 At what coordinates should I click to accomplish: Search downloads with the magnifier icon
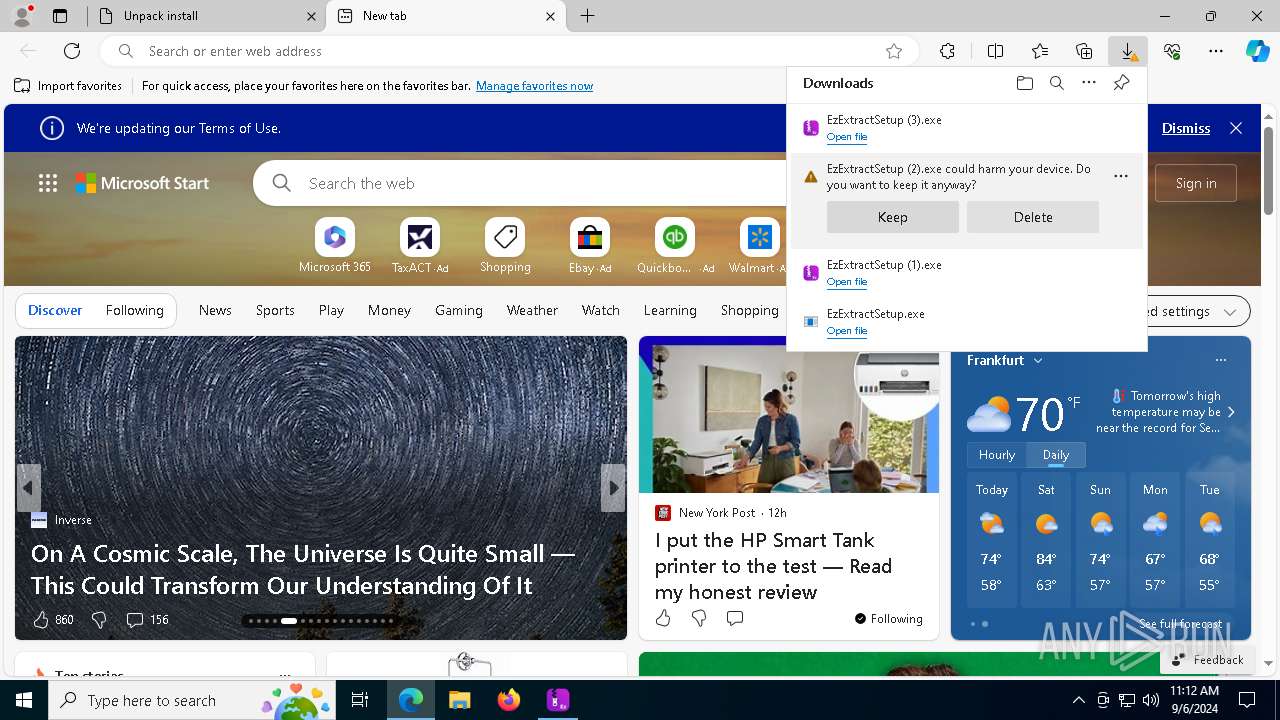[x=1056, y=83]
